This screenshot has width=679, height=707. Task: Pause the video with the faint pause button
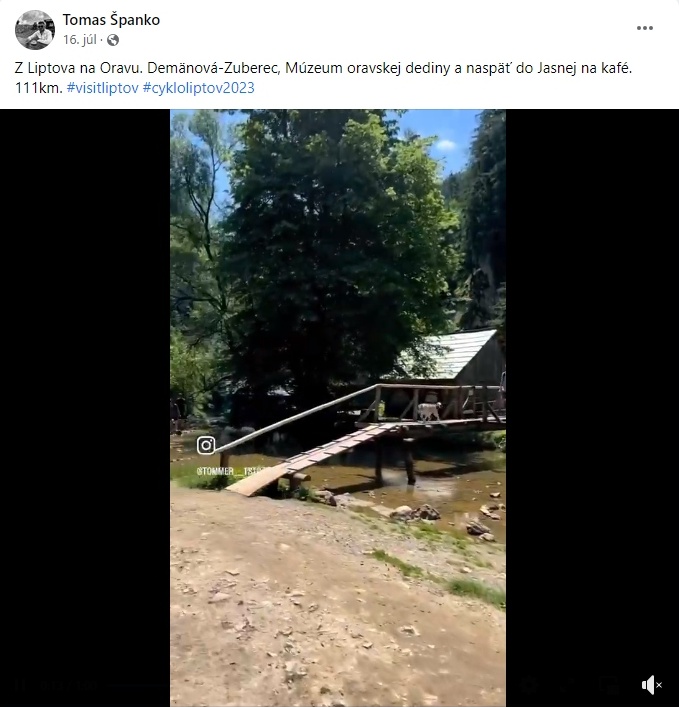(20, 684)
